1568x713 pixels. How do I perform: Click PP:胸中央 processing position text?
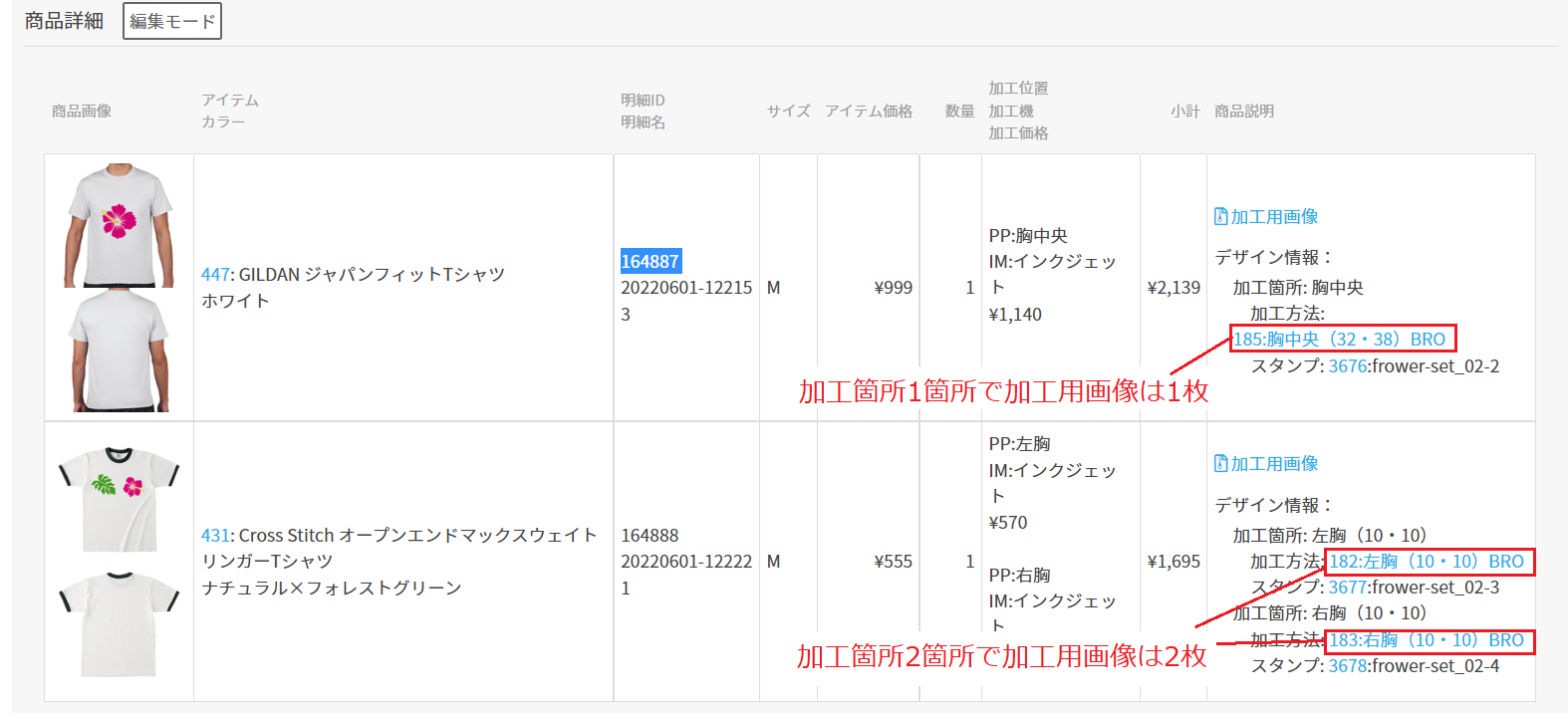tap(1028, 235)
